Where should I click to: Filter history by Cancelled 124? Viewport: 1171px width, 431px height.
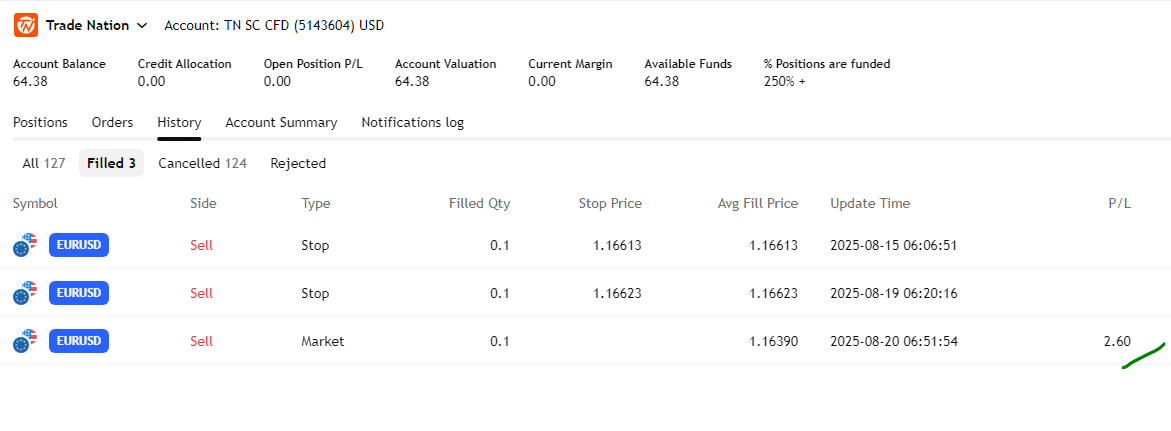coord(202,163)
